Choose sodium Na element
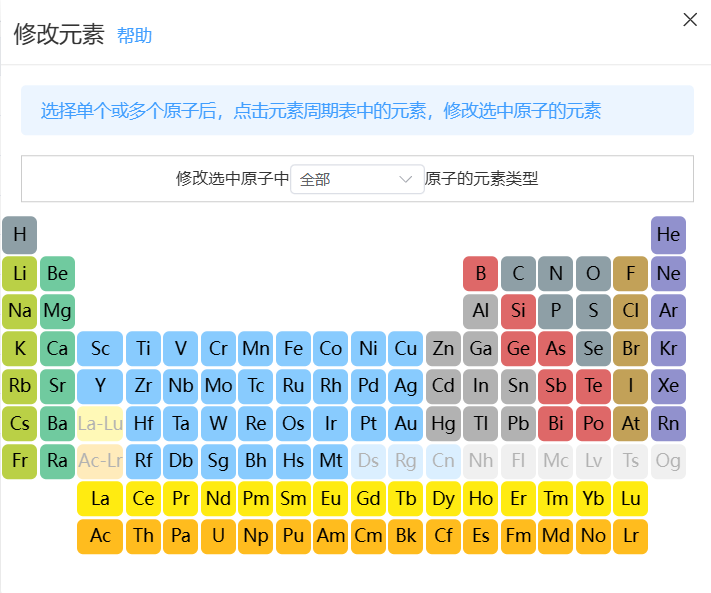Image resolution: width=711 pixels, height=593 pixels. (x=19, y=311)
